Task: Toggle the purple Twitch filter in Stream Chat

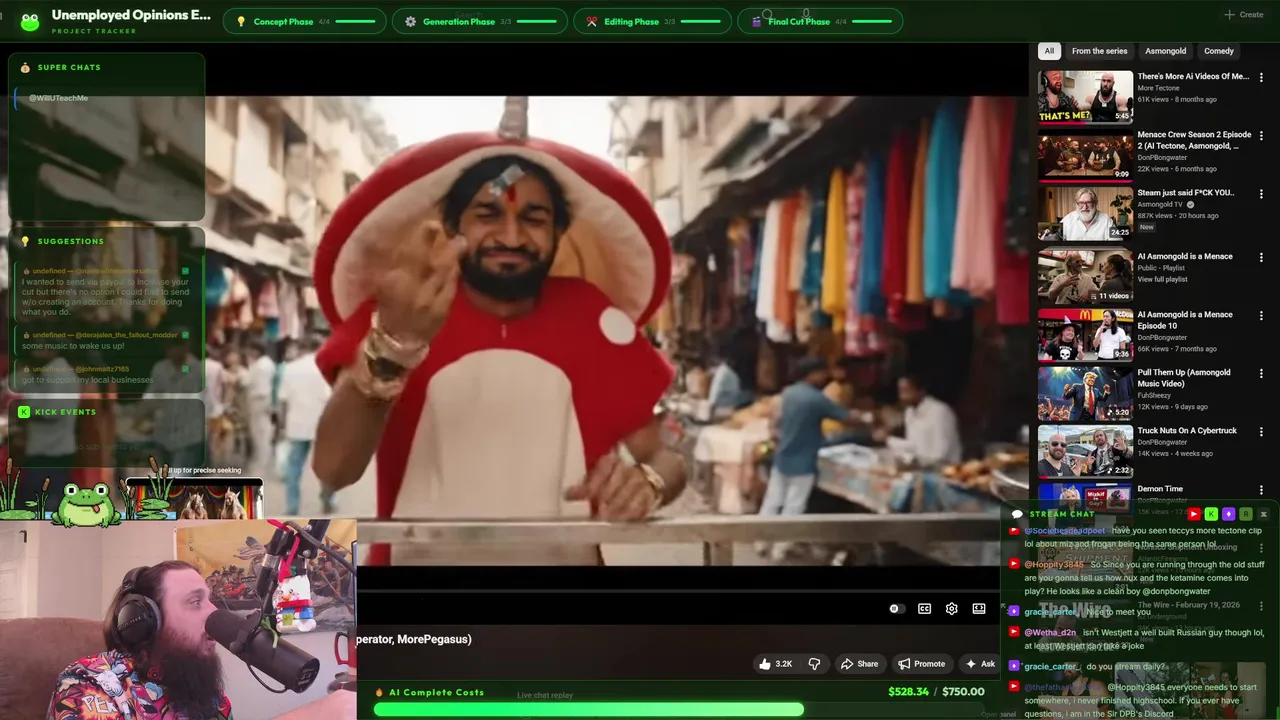Action: click(x=1228, y=514)
